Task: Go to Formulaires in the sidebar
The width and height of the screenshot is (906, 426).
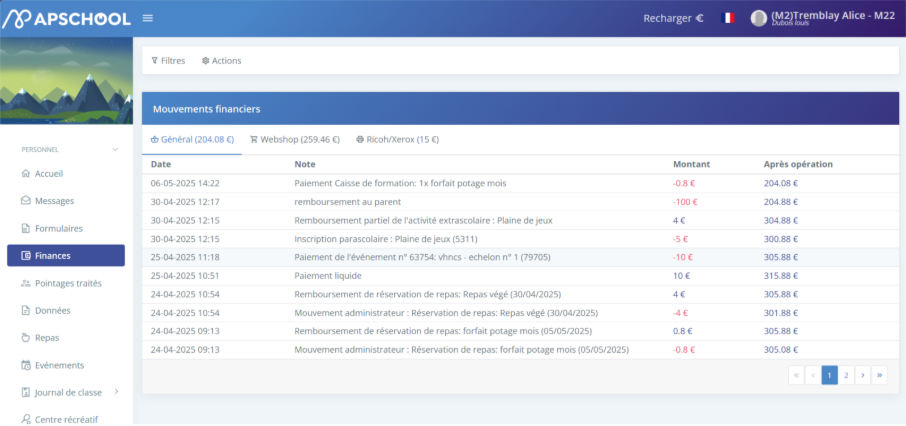Action: tap(58, 228)
